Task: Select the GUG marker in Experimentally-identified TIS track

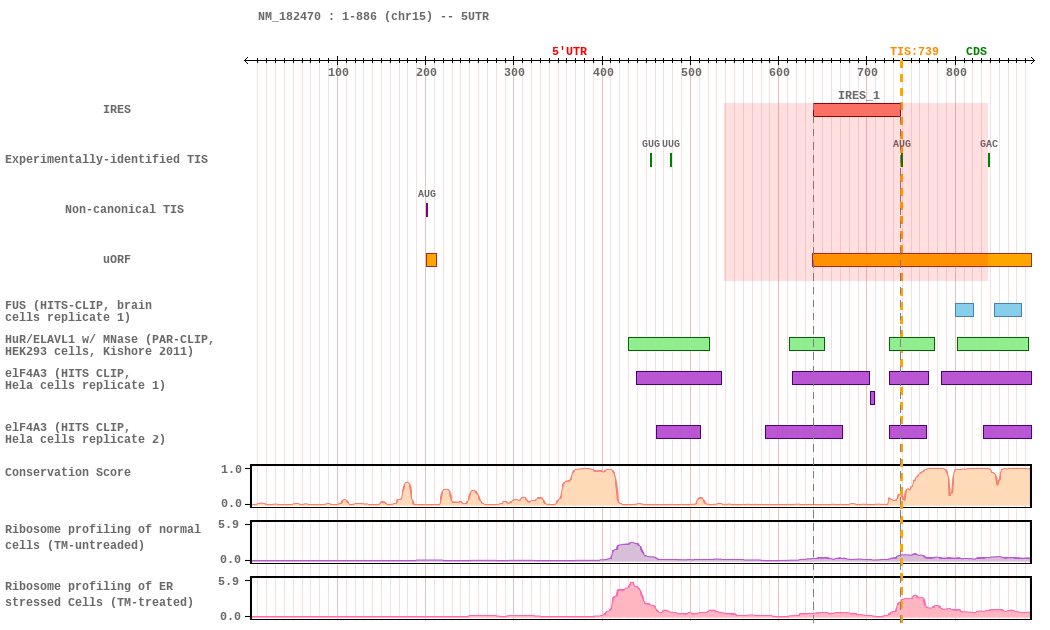Action: (651, 160)
